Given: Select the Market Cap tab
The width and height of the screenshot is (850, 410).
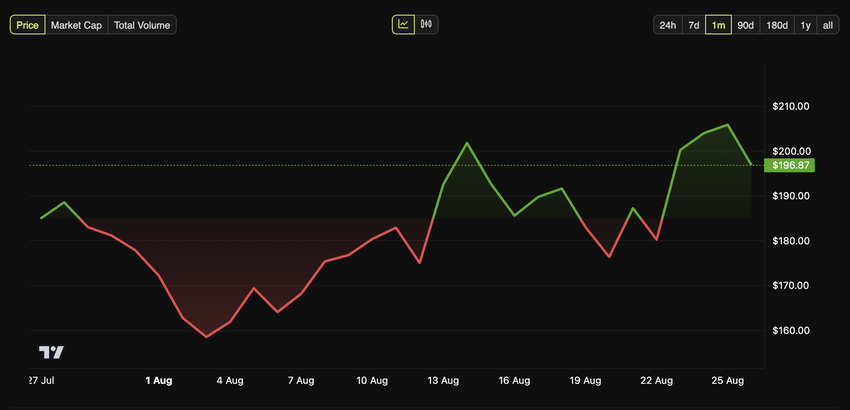Looking at the screenshot, I should point(76,25).
